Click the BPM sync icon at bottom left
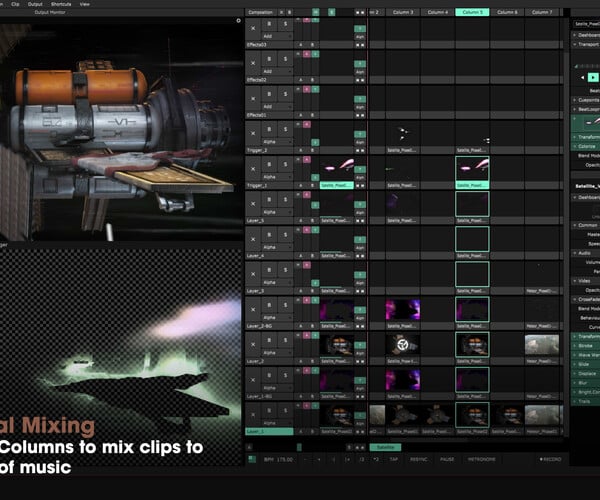 pyautogui.click(x=252, y=459)
